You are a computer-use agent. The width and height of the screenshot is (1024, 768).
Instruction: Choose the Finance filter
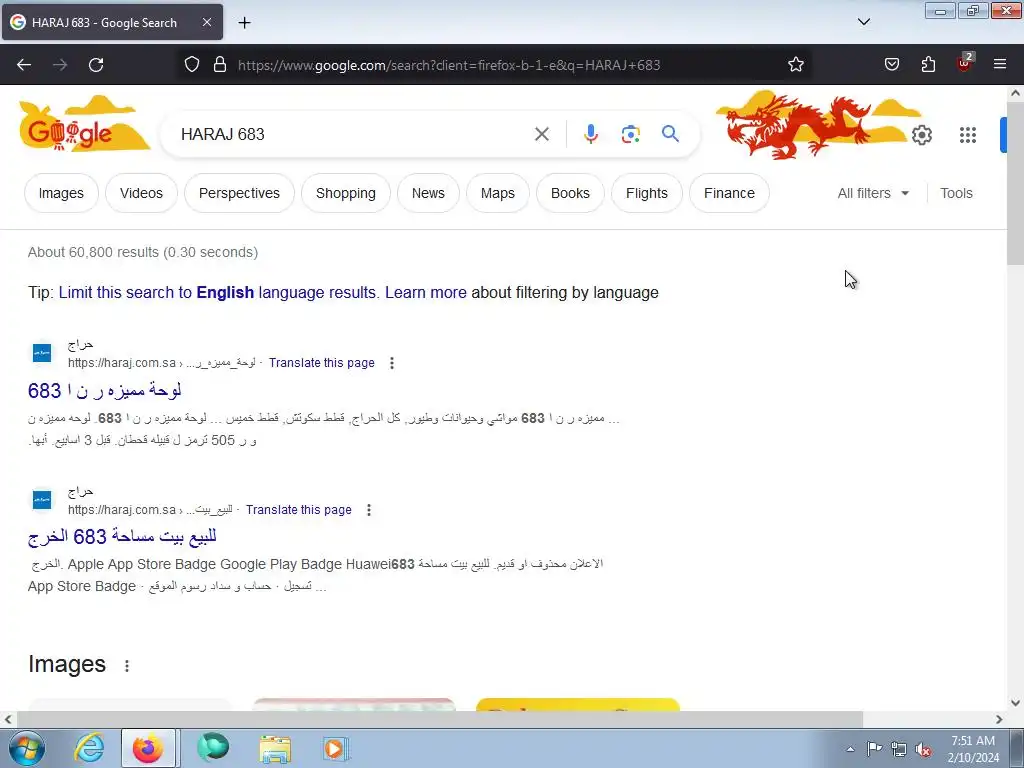tap(729, 193)
